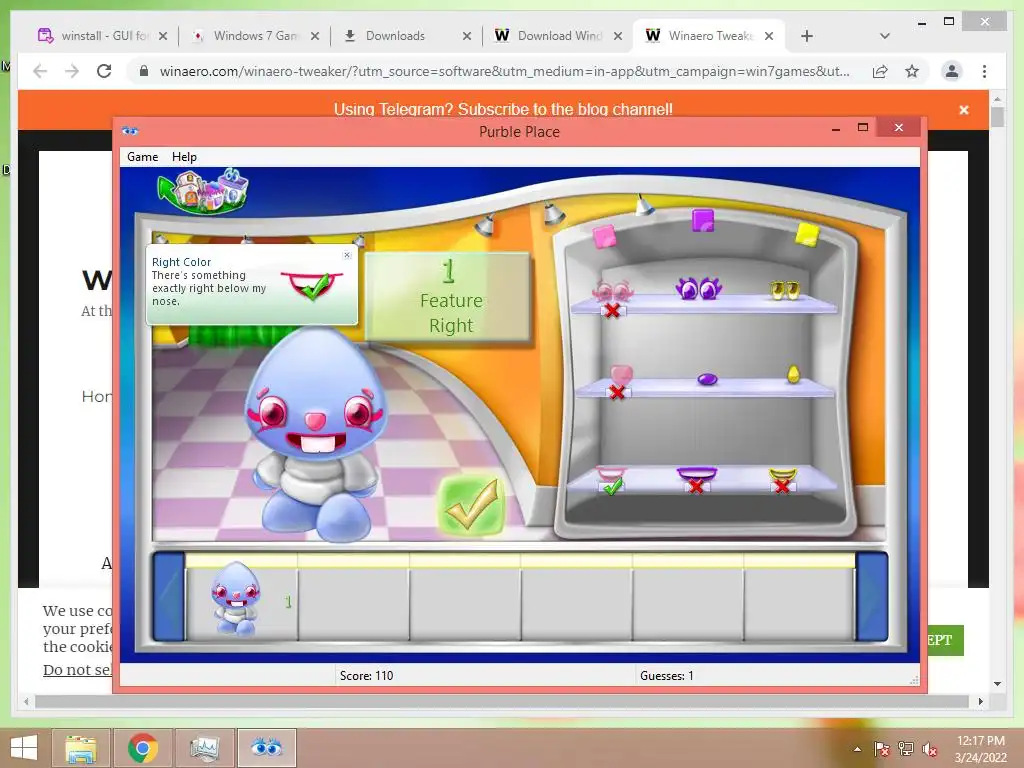Confirm the guess with the green checkmark button
The image size is (1024, 768).
coord(472,506)
